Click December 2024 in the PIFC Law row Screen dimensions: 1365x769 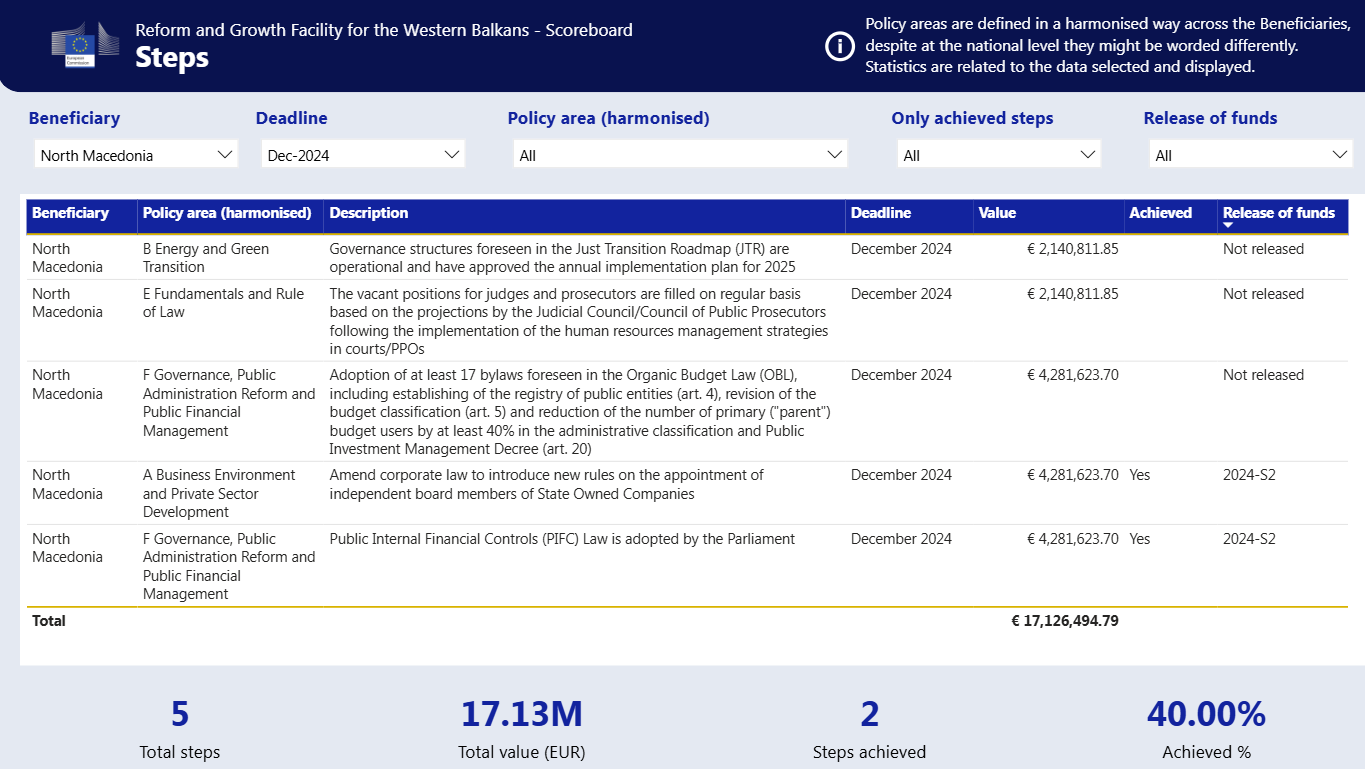coord(901,539)
